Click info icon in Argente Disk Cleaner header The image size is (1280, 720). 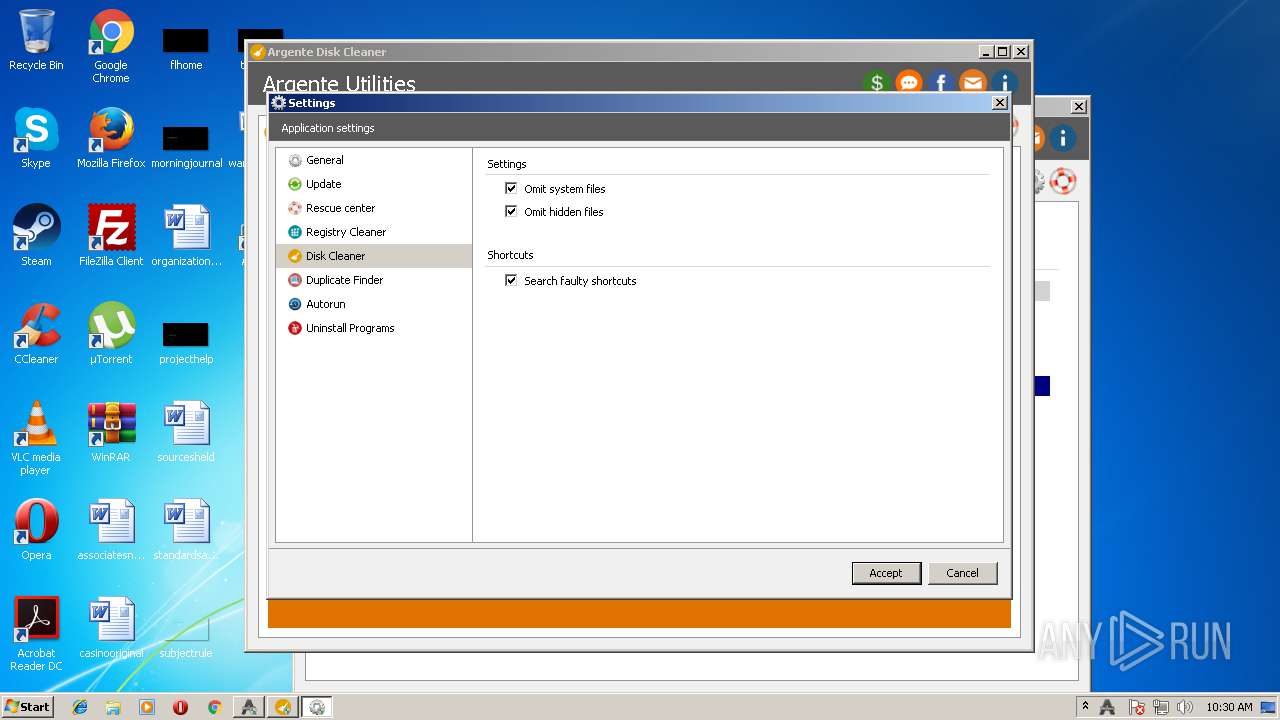pos(1004,83)
